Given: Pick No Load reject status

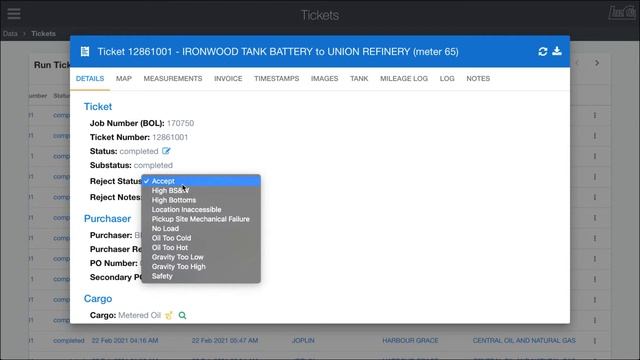Looking at the screenshot, I should tap(201, 229).
